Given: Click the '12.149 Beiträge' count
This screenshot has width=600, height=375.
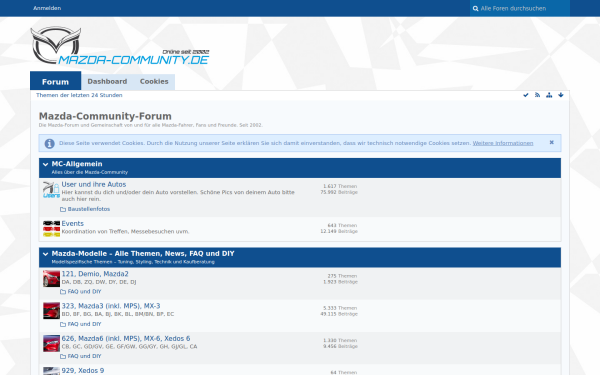Looking at the screenshot, I should click(x=339, y=231).
